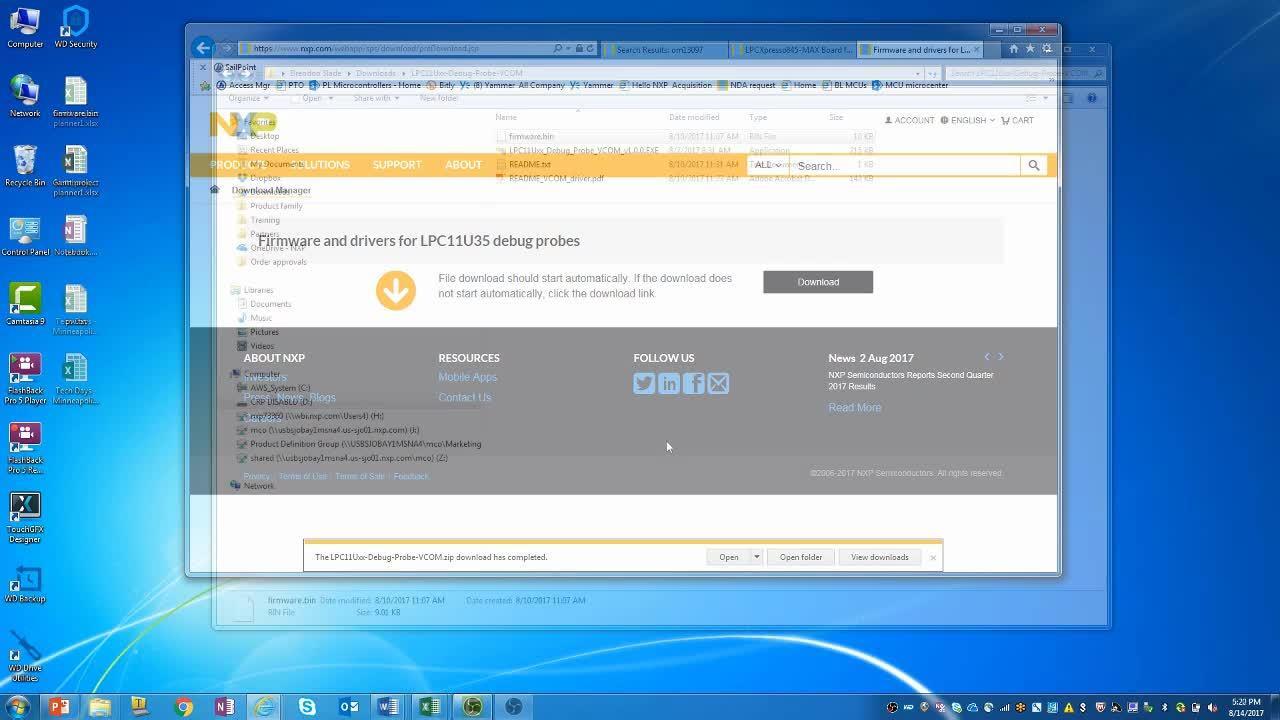The width and height of the screenshot is (1280, 720).
Task: Click the NXP site search magnifier
Action: click(x=1034, y=166)
